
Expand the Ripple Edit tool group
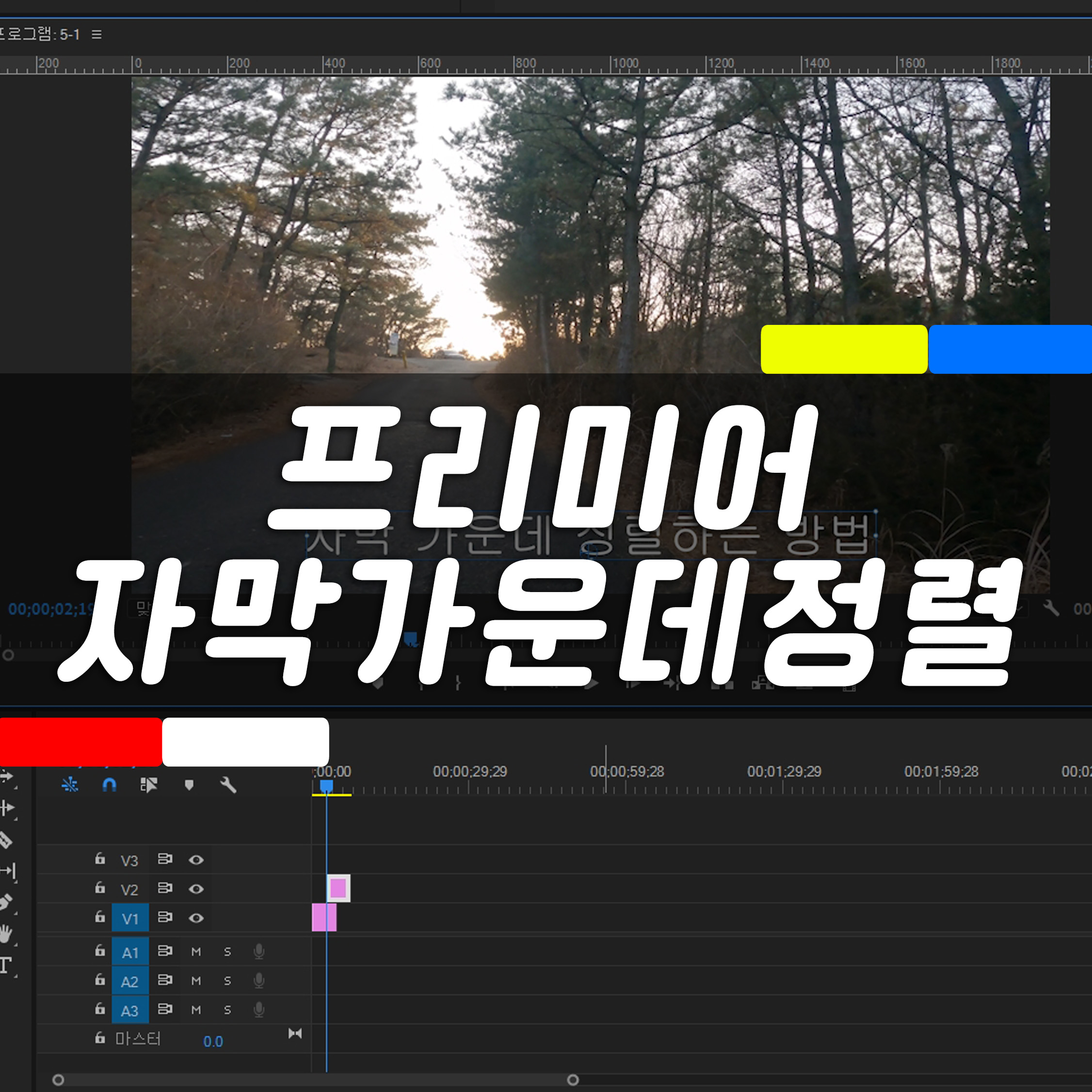tap(8, 808)
